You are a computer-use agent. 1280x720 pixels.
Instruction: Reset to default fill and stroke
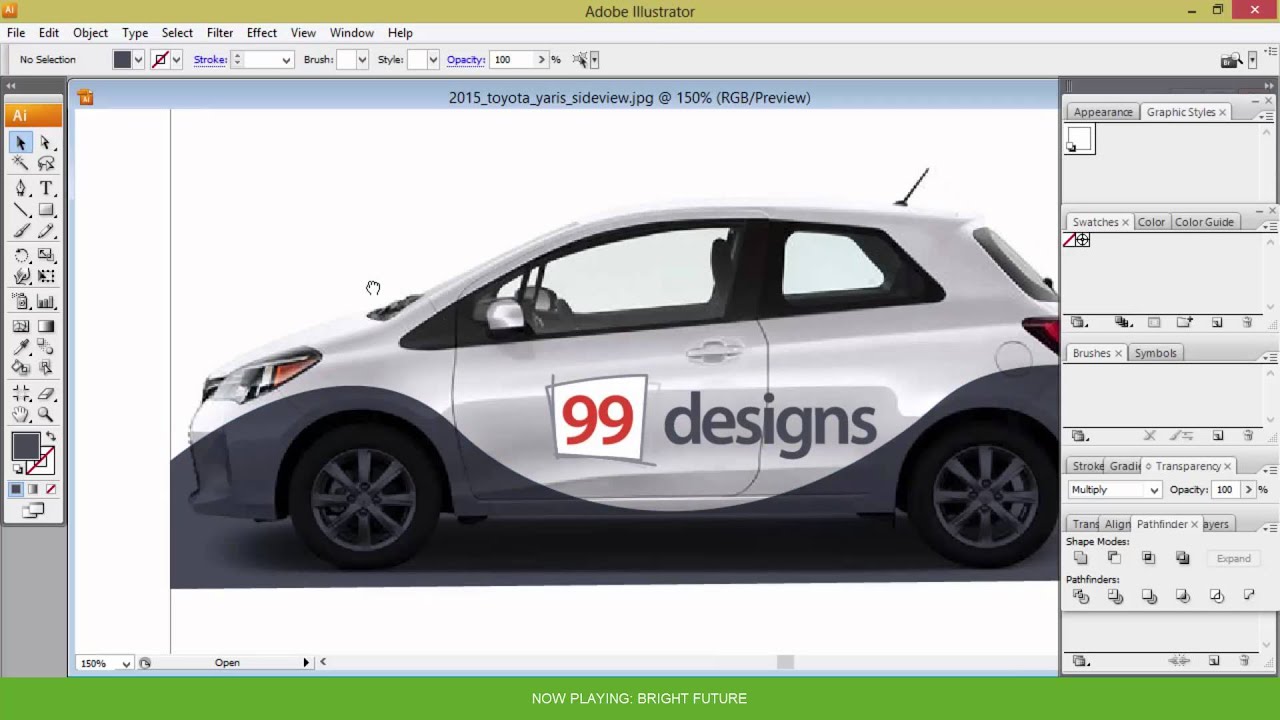tap(18, 469)
